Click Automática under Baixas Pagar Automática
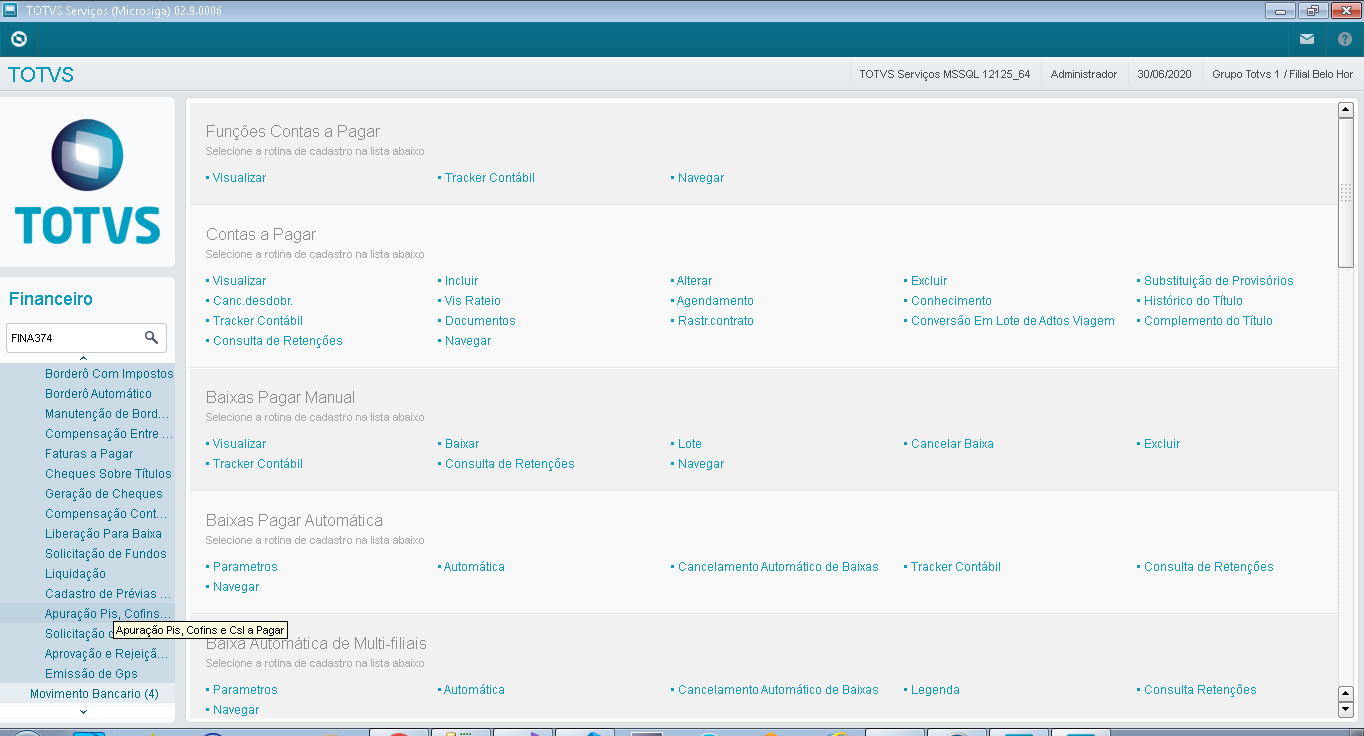 [x=474, y=567]
